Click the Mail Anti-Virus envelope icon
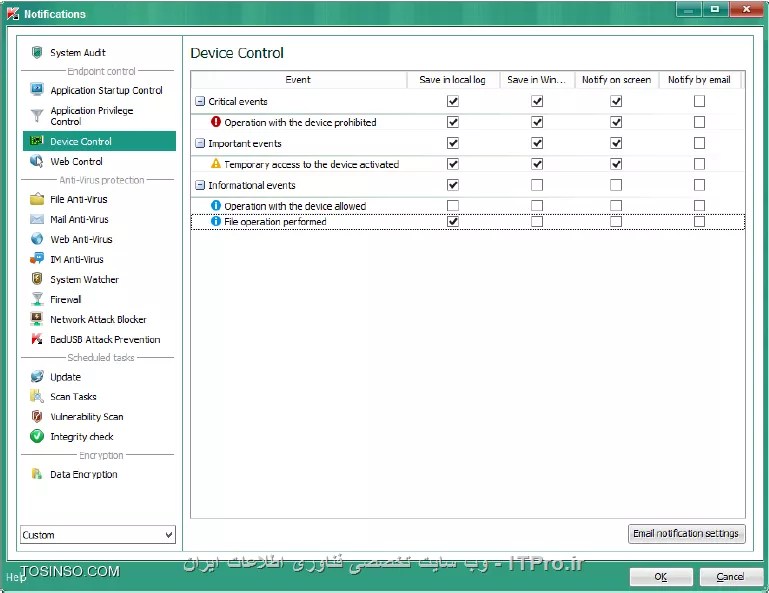Viewport: 769px width, 593px height. [37, 219]
